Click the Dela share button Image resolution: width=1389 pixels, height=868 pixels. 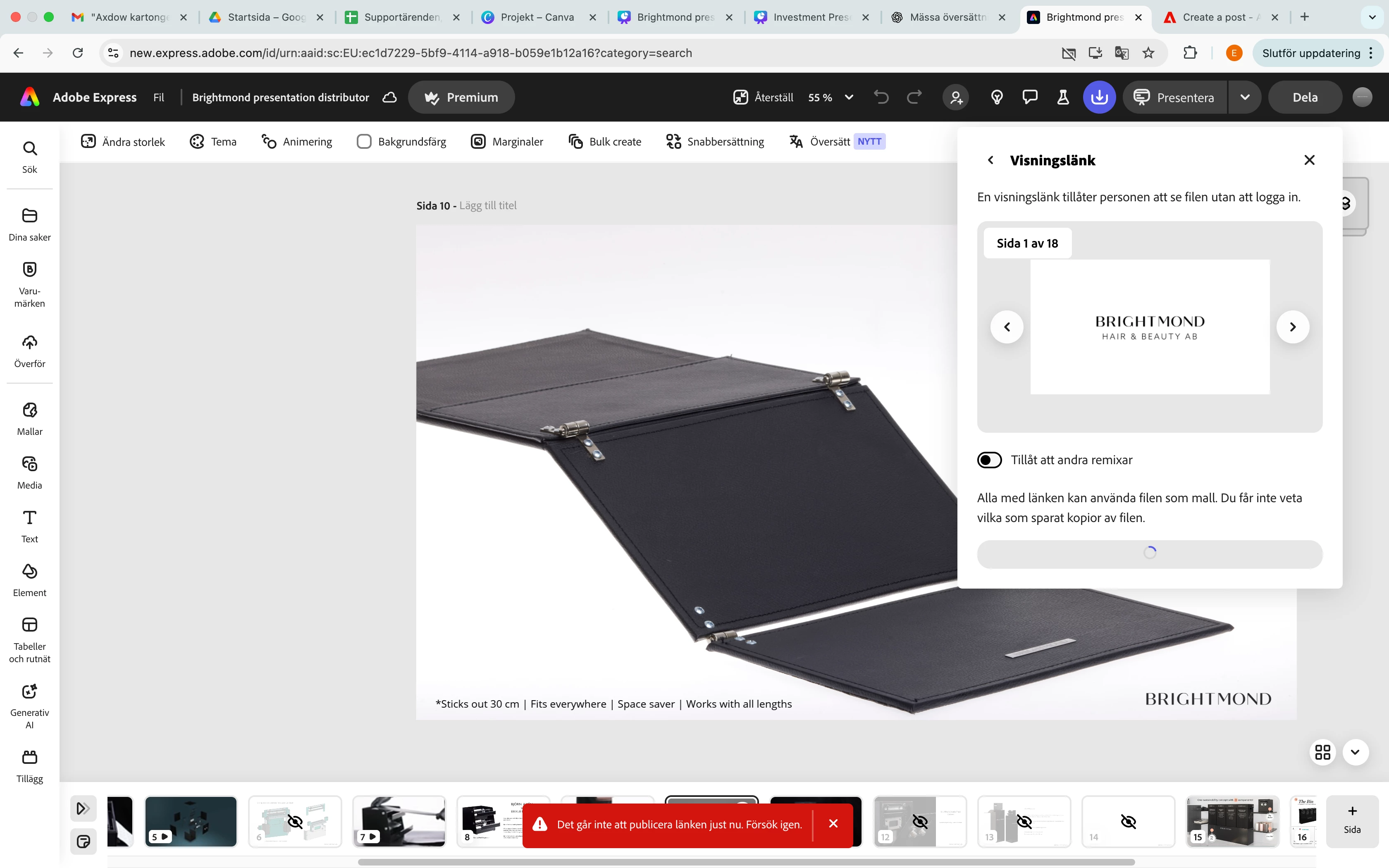coord(1305,98)
